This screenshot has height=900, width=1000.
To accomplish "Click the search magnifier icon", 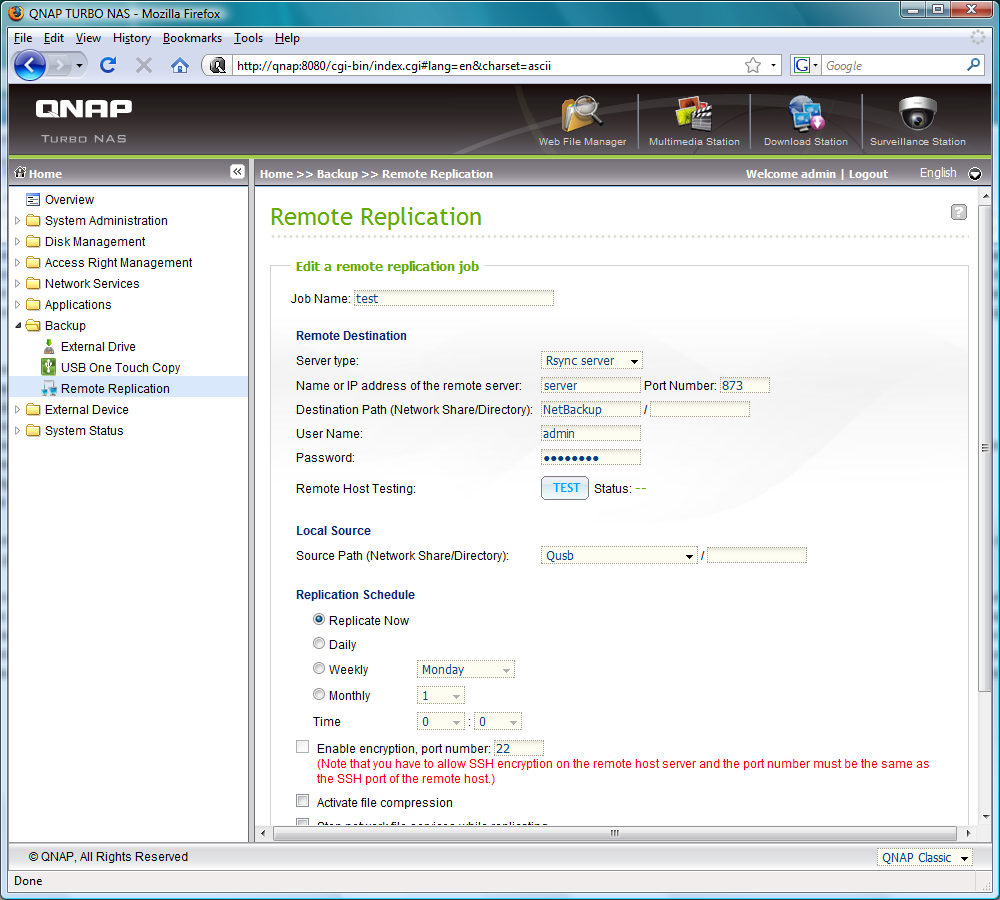I will (x=973, y=65).
